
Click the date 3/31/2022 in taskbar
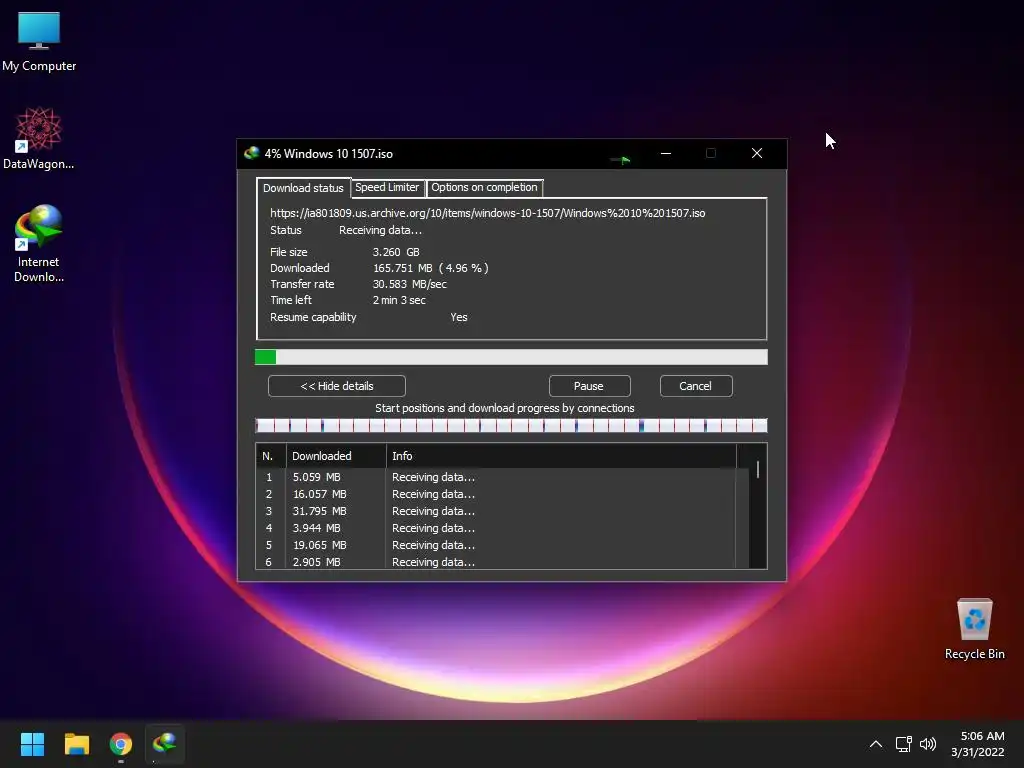click(978, 752)
